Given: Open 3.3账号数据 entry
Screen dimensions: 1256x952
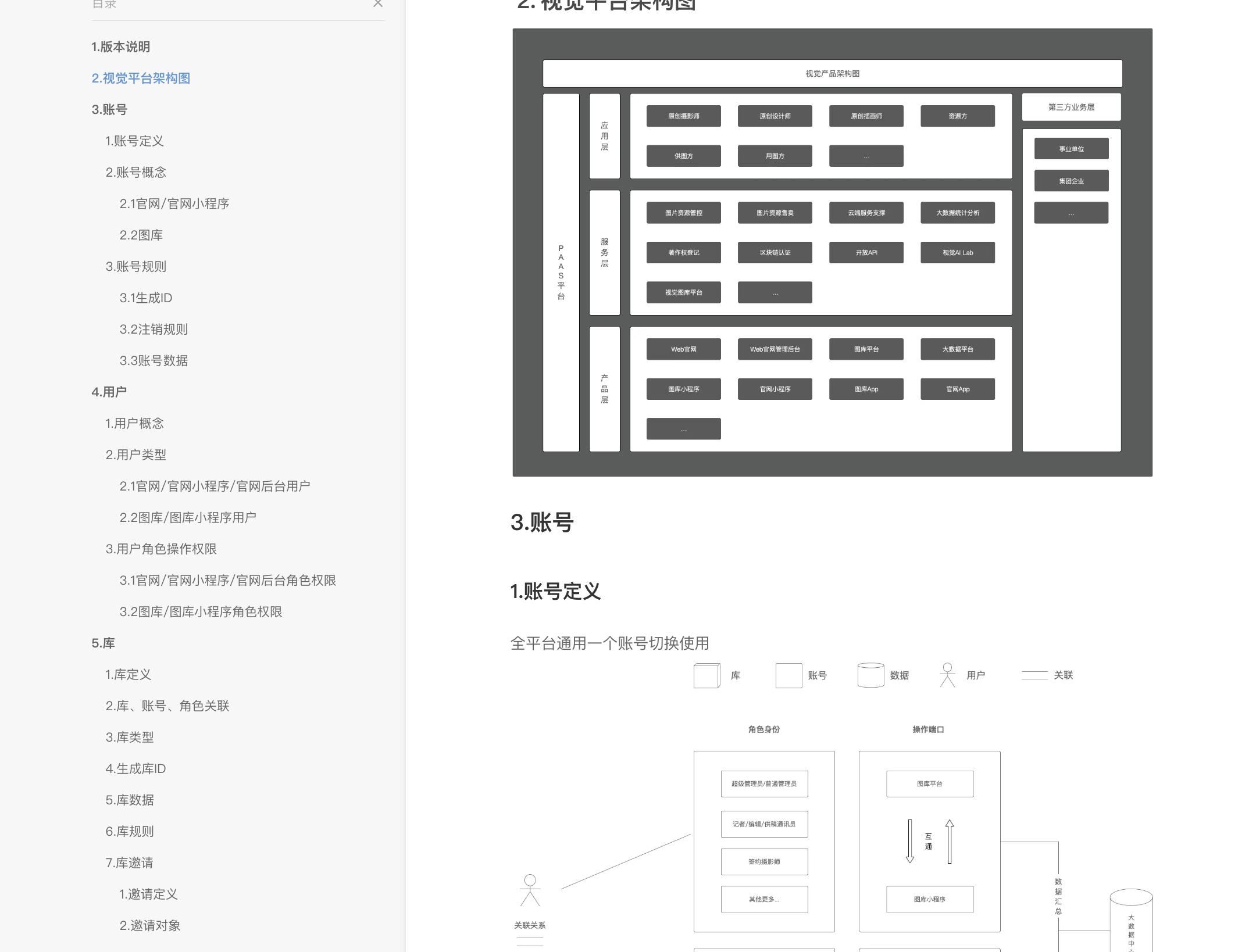Looking at the screenshot, I should (x=154, y=360).
